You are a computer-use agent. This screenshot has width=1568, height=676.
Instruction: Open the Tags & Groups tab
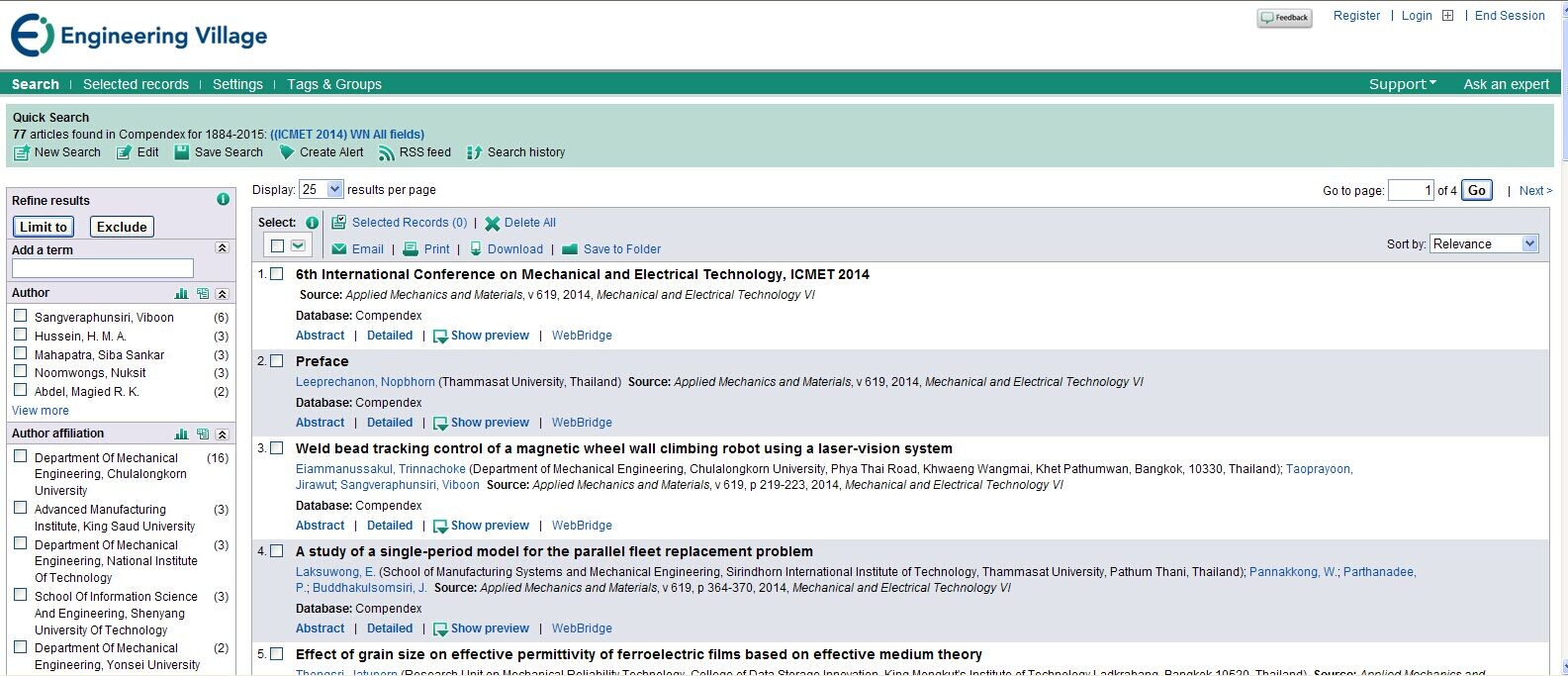coord(334,84)
